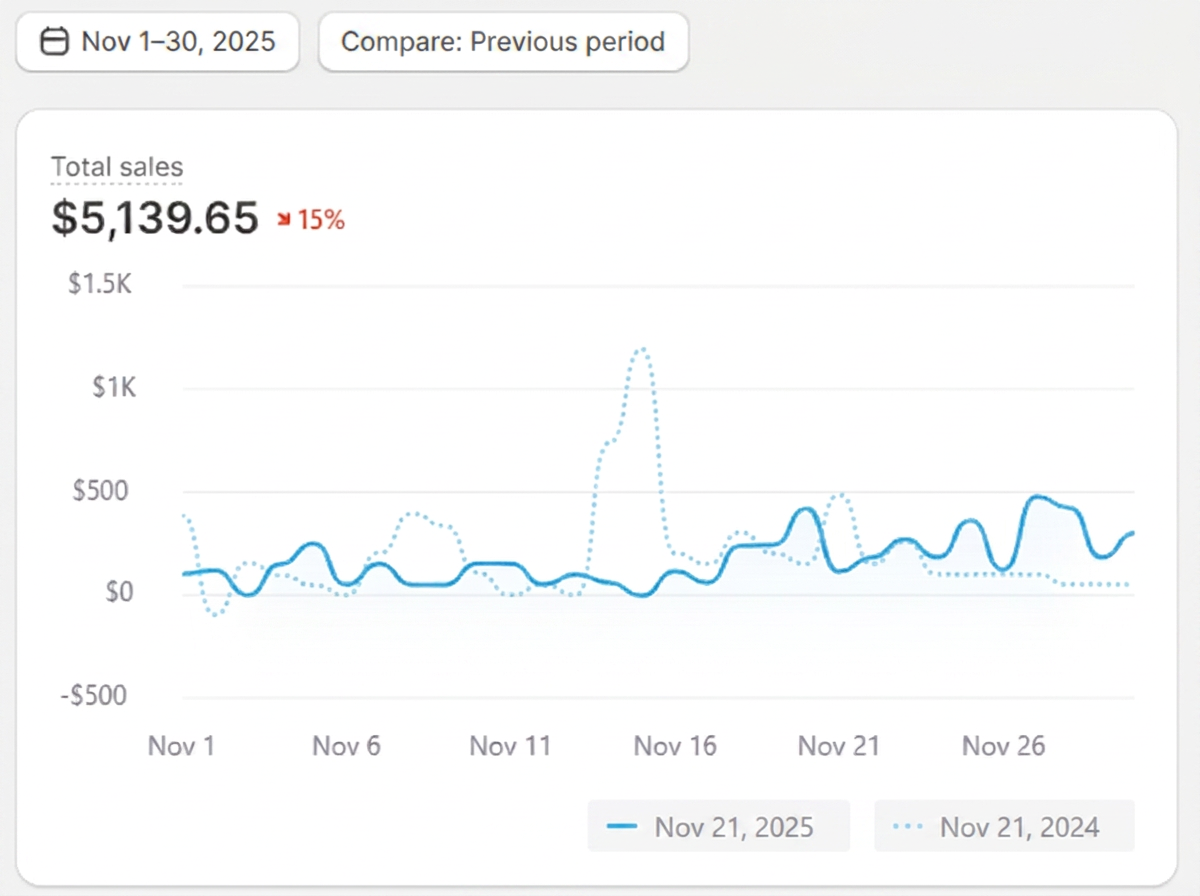The width and height of the screenshot is (1200, 896).
Task: Click the calendar icon in date button
Action: coord(54,42)
